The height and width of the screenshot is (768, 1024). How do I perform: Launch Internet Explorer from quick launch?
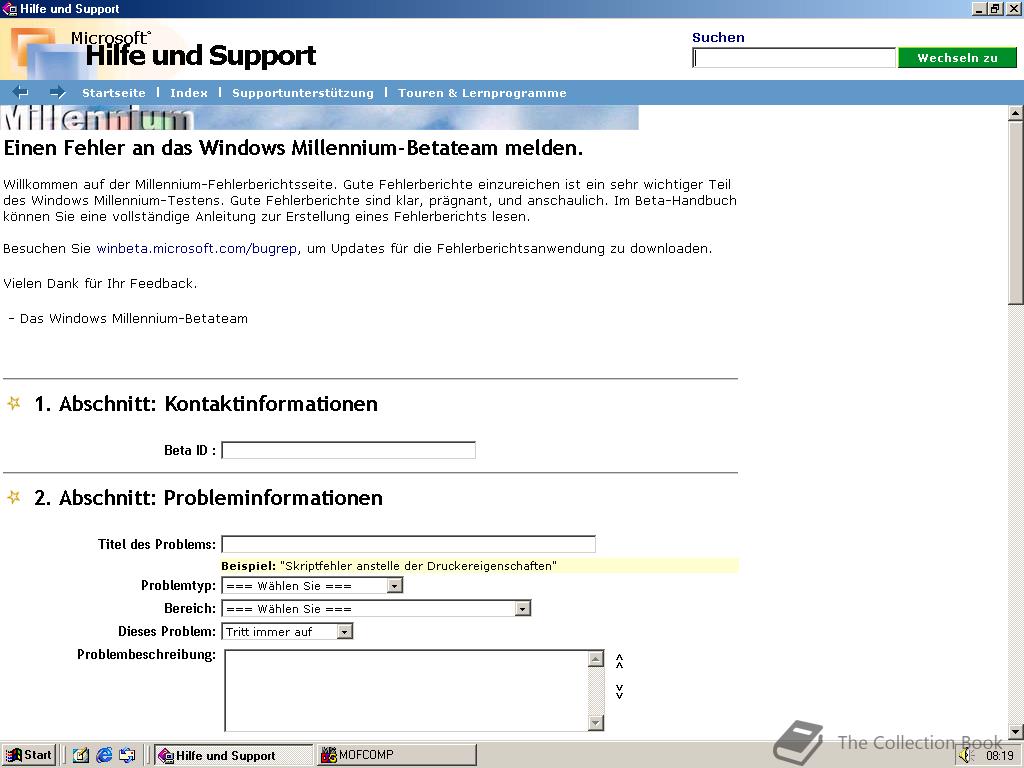tap(104, 756)
